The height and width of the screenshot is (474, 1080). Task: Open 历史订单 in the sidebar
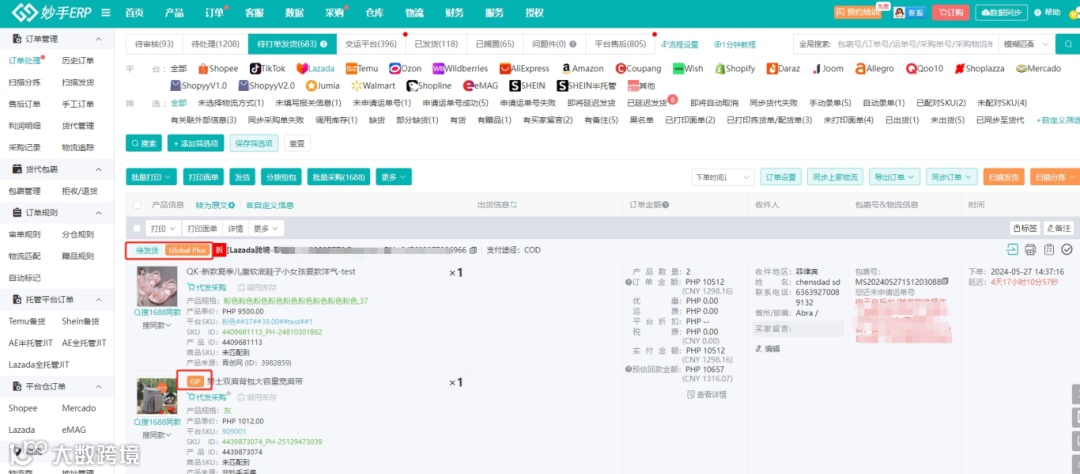pos(78,61)
